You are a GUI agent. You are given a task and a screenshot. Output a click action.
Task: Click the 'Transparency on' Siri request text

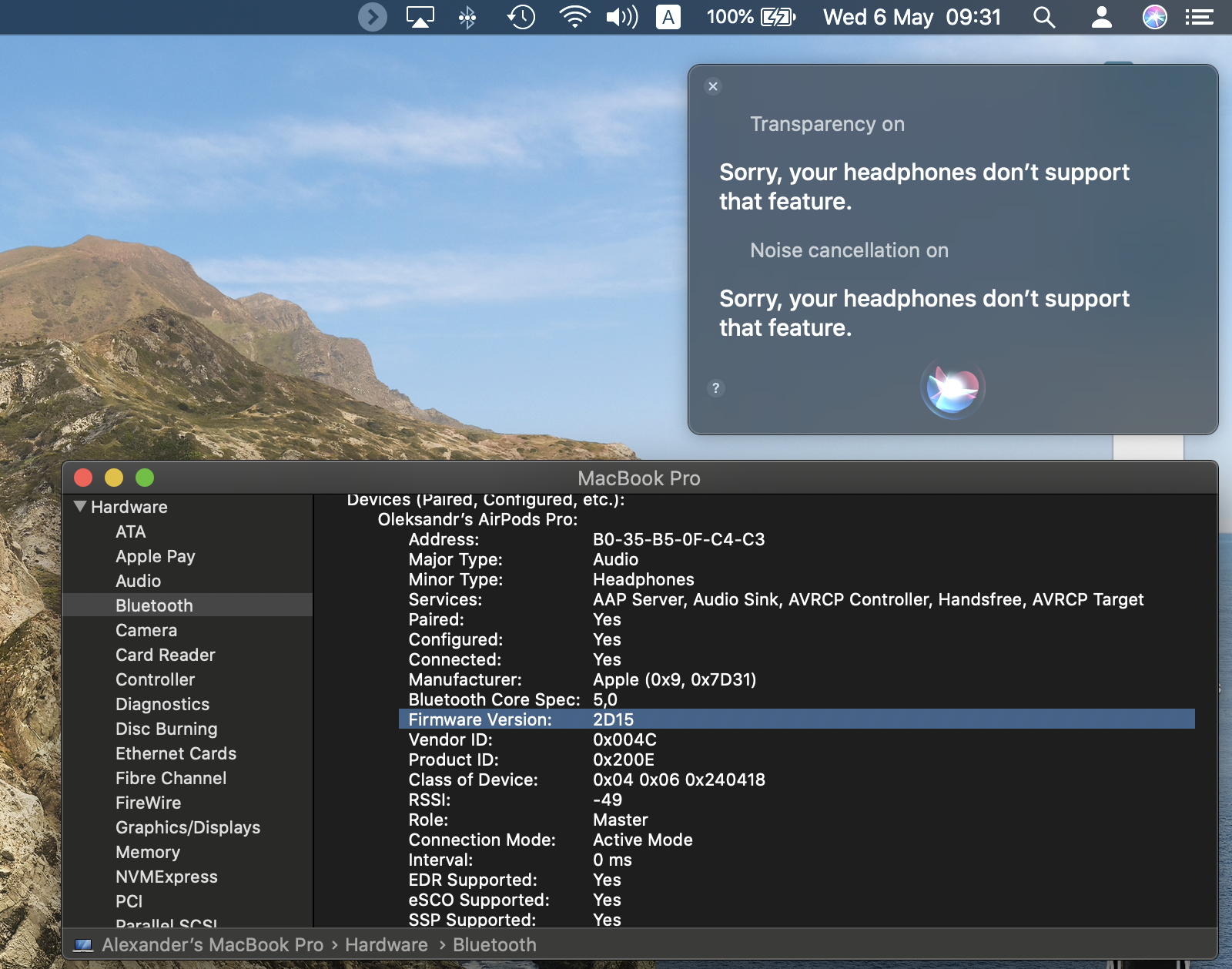click(828, 124)
